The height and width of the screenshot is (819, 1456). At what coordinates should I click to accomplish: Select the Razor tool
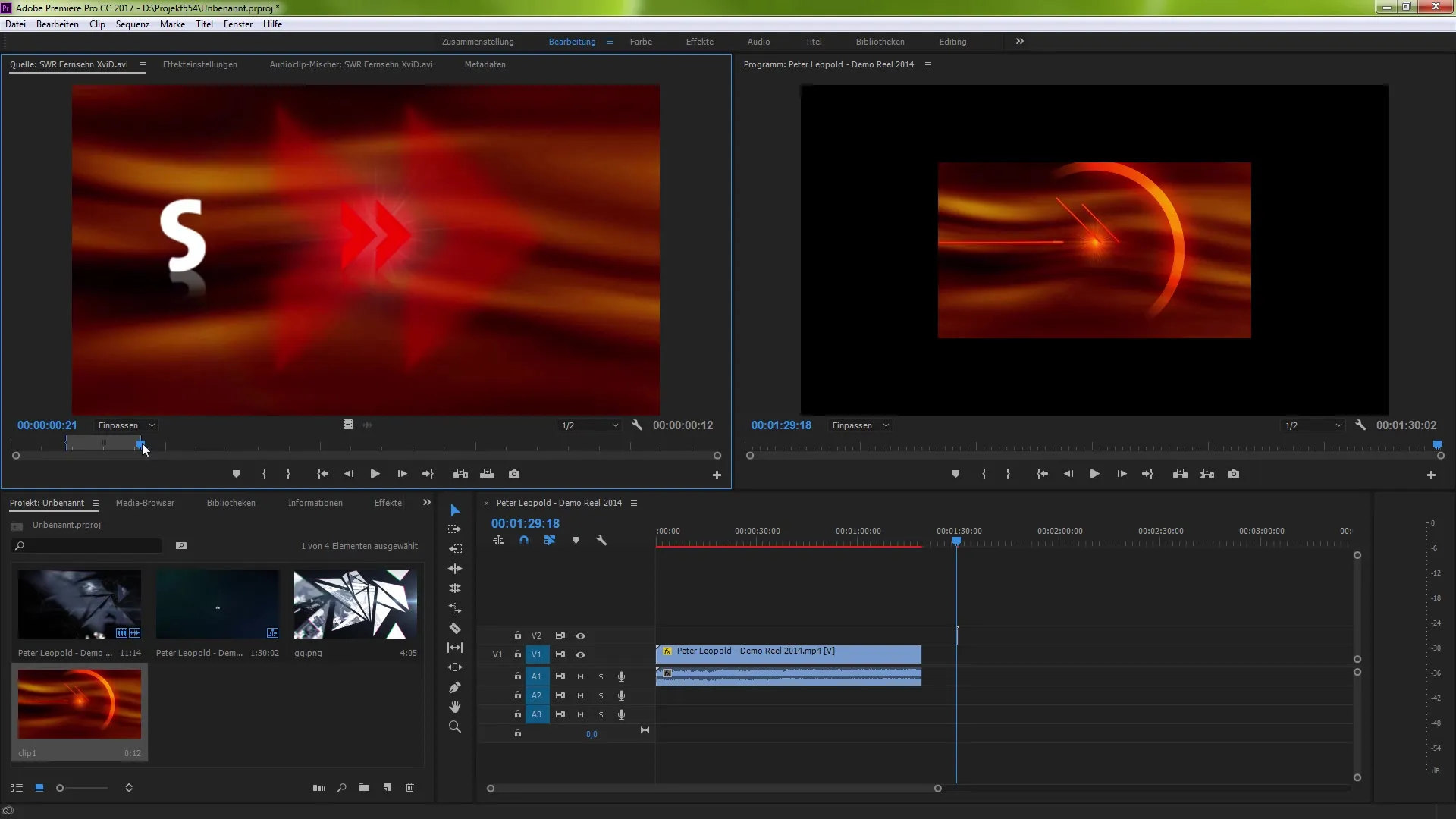tap(455, 628)
